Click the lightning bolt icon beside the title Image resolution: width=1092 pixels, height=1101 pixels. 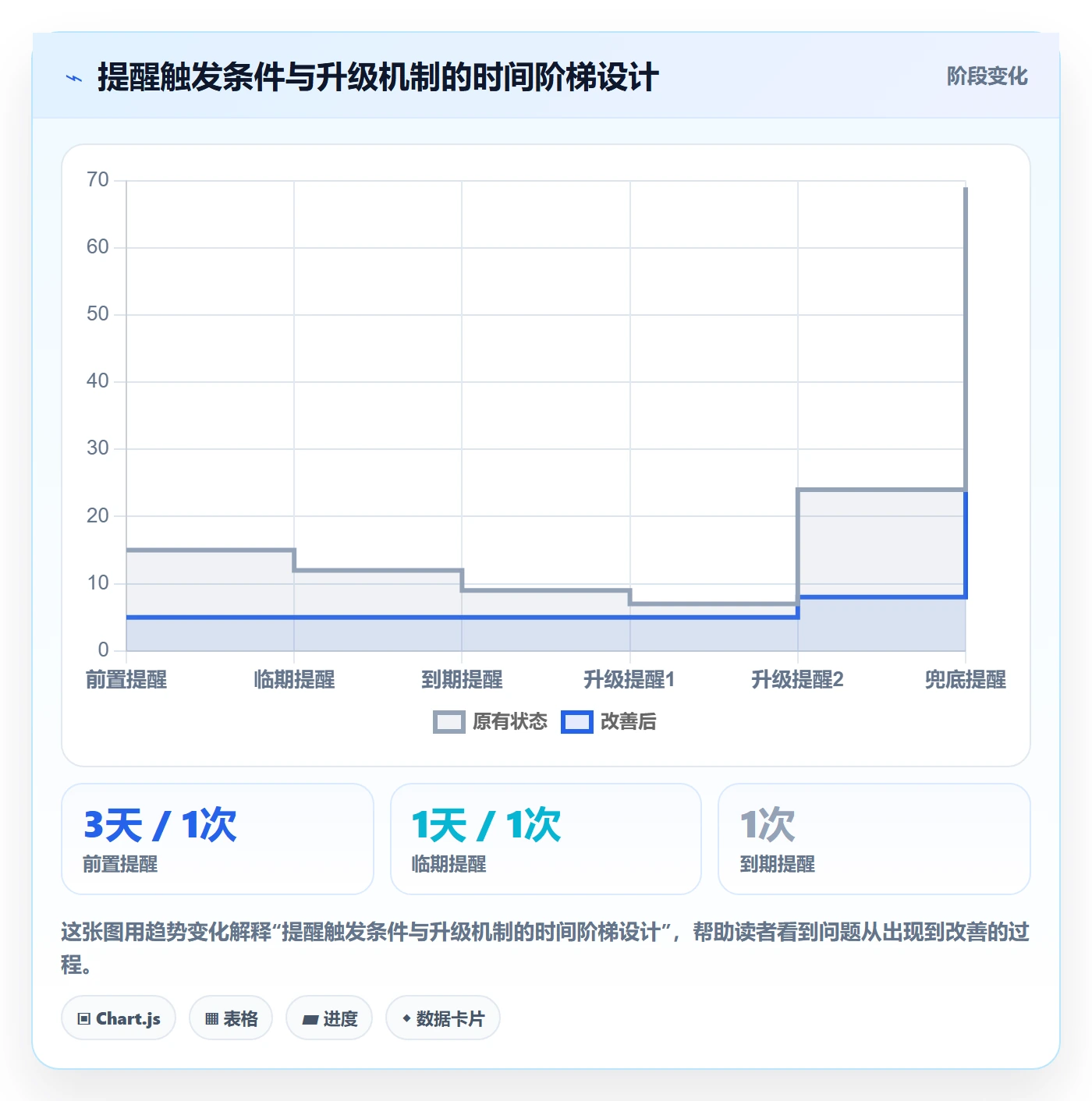point(74,78)
